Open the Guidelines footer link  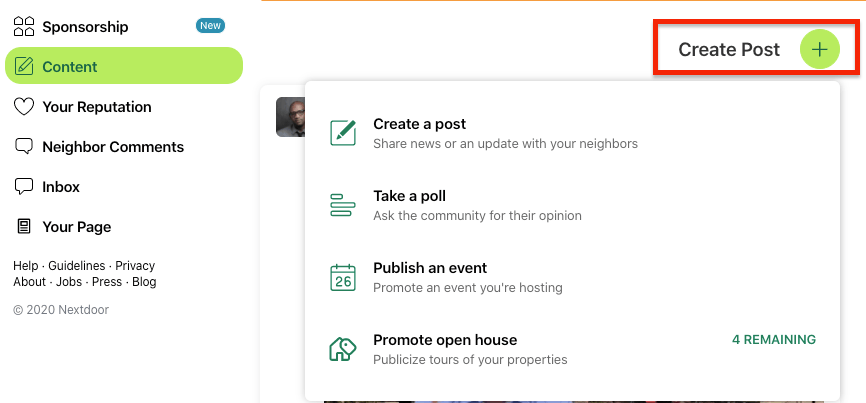point(76,266)
